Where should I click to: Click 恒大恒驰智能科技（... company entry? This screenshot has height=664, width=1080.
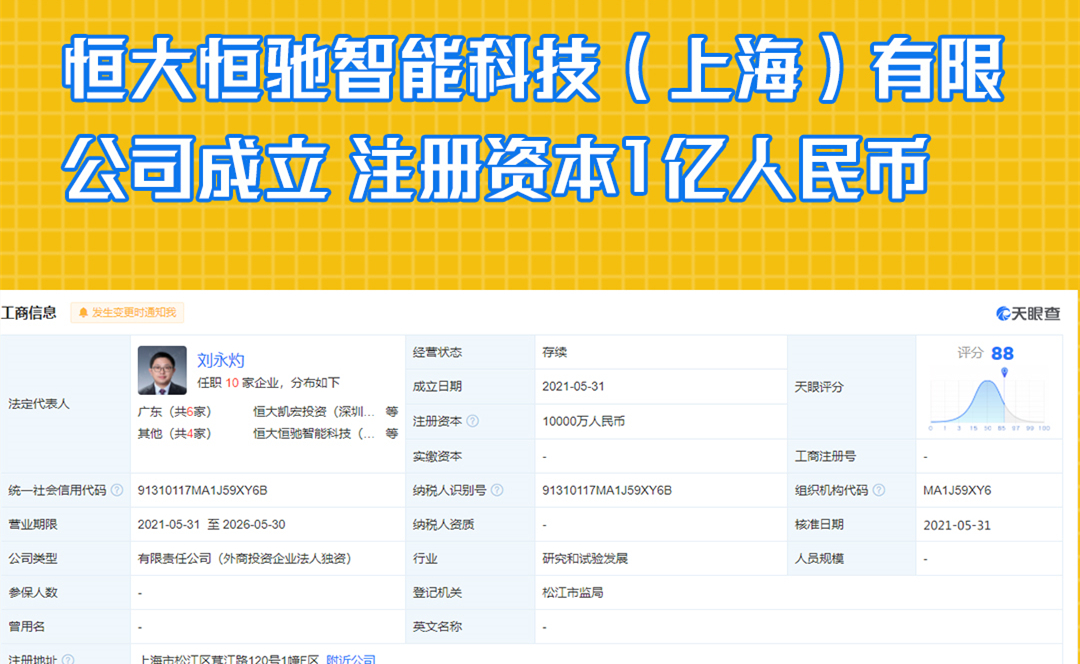[x=313, y=433]
